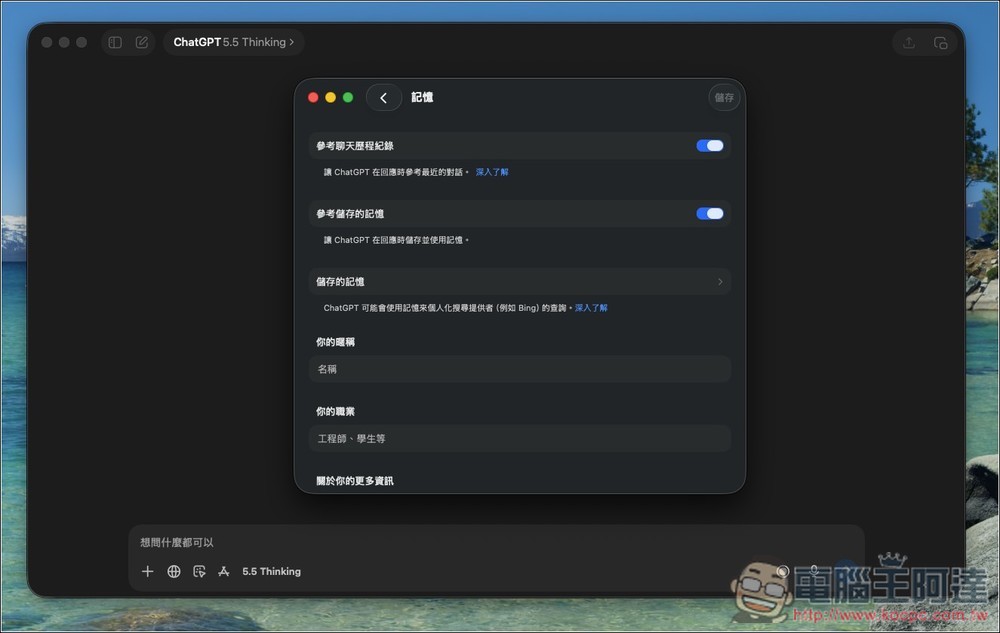Click 關於你的更多資訊 heading
This screenshot has width=1000, height=633.
[355, 481]
